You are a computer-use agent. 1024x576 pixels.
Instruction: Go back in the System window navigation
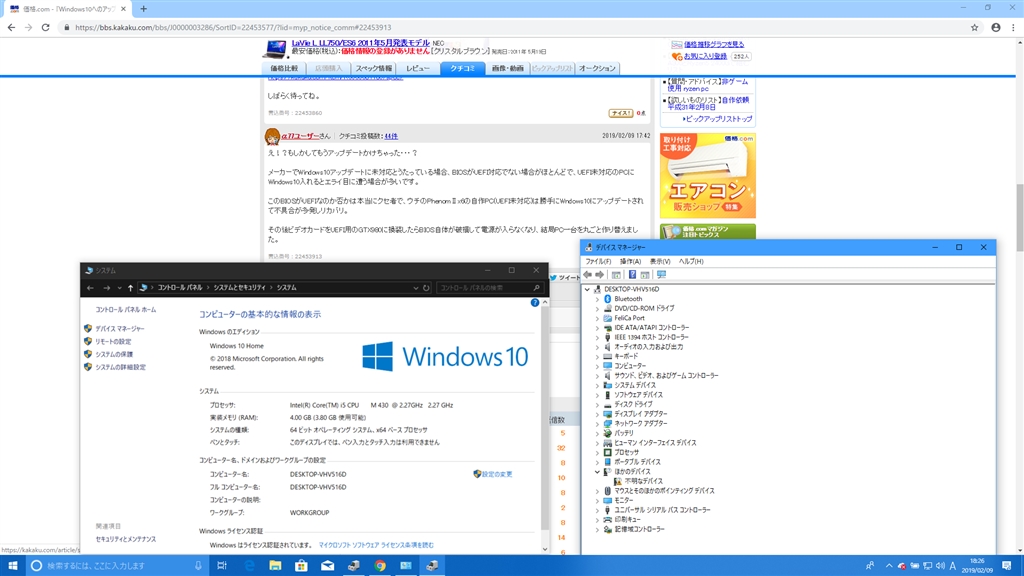click(90, 287)
